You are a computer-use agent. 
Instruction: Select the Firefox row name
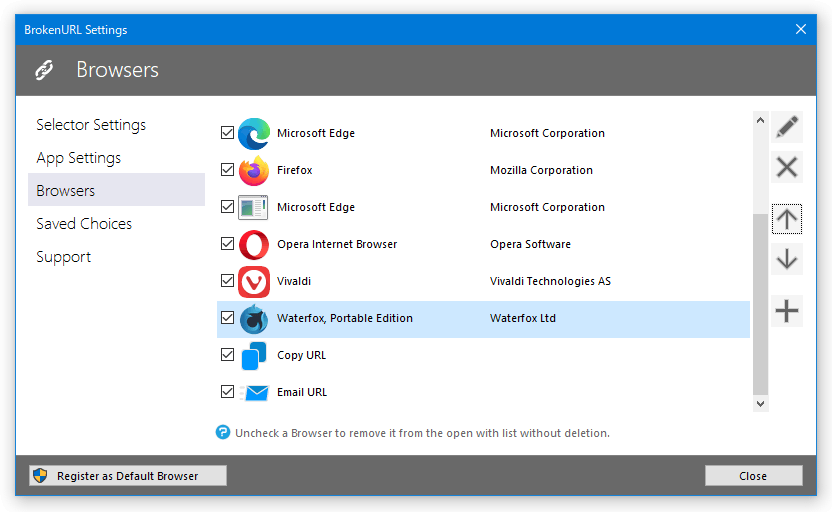[x=294, y=170]
